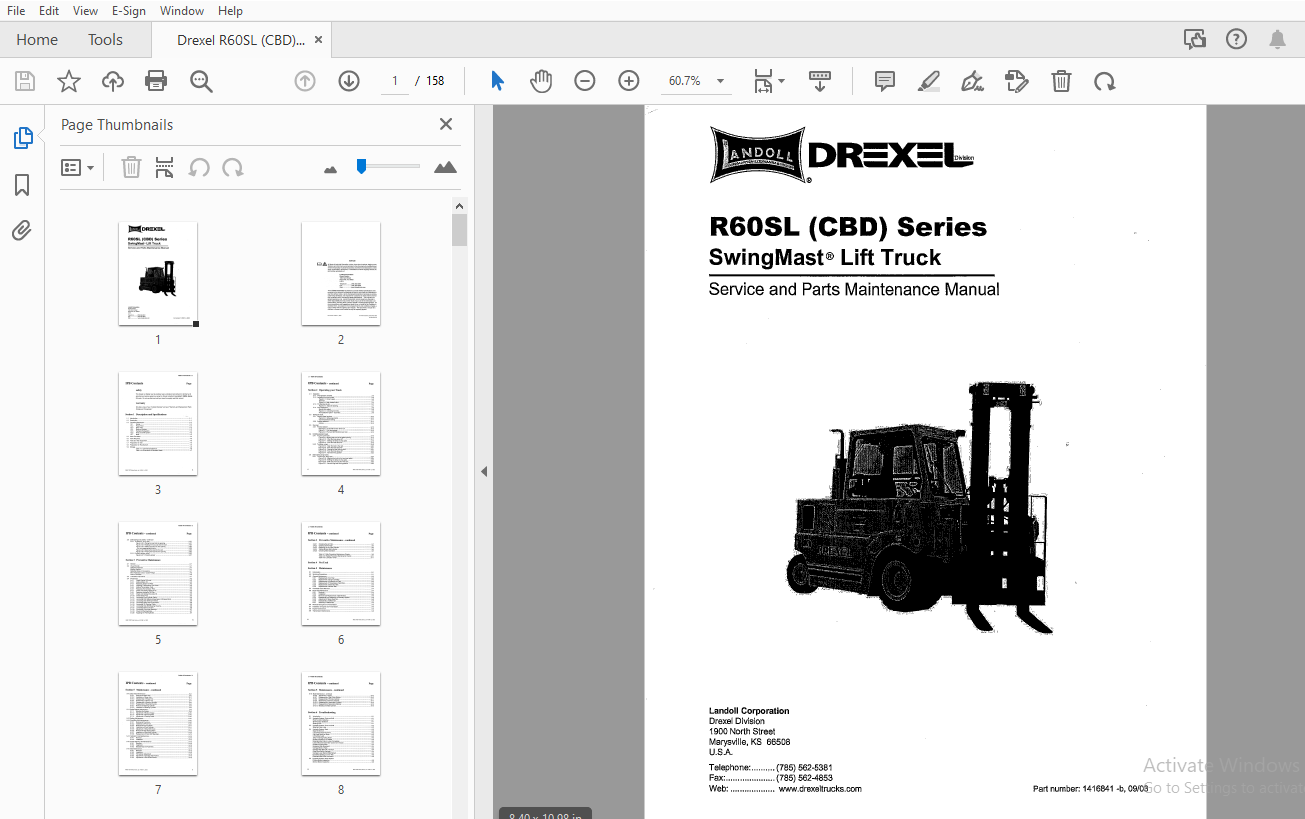
Task: Open the Bookmarks side panel
Action: coord(22,185)
